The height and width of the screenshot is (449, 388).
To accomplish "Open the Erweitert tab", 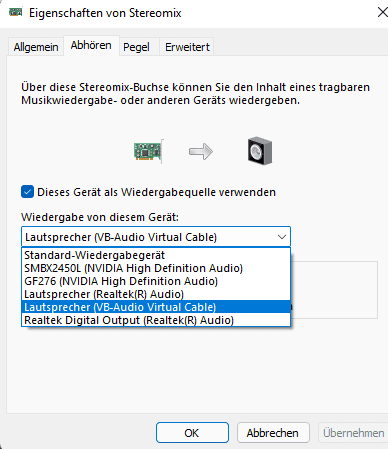I will coord(187,47).
